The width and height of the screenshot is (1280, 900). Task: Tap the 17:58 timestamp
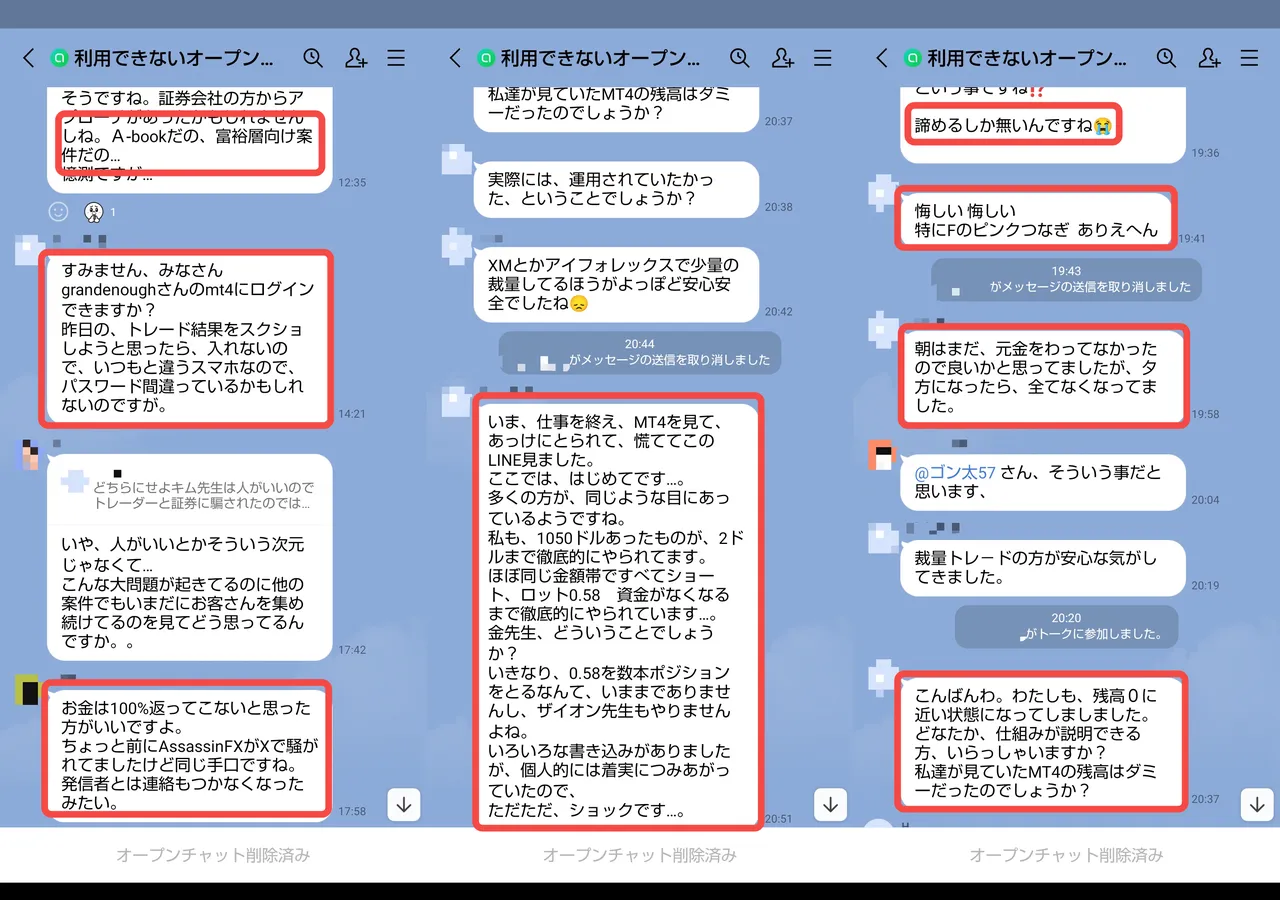(x=352, y=811)
